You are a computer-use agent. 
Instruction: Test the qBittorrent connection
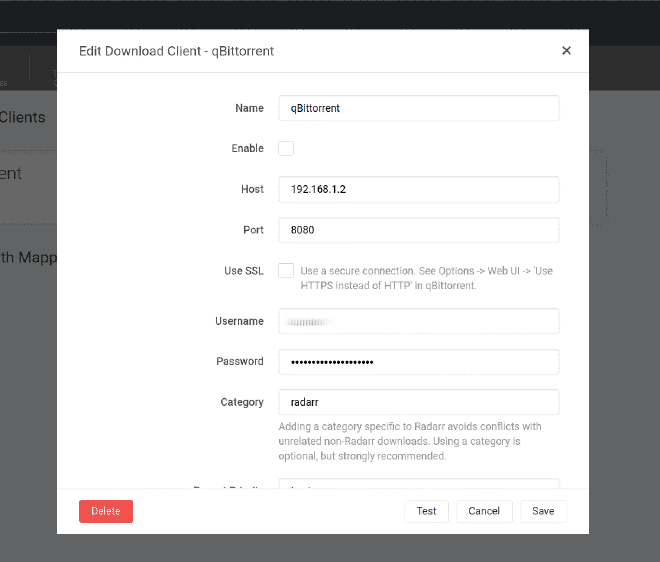point(426,511)
